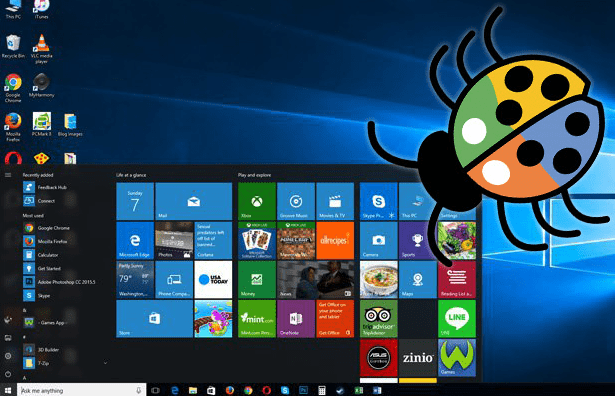The height and width of the screenshot is (396, 615).
Task: Open Mozilla Firefox in the Most used list
Action: click(45, 242)
